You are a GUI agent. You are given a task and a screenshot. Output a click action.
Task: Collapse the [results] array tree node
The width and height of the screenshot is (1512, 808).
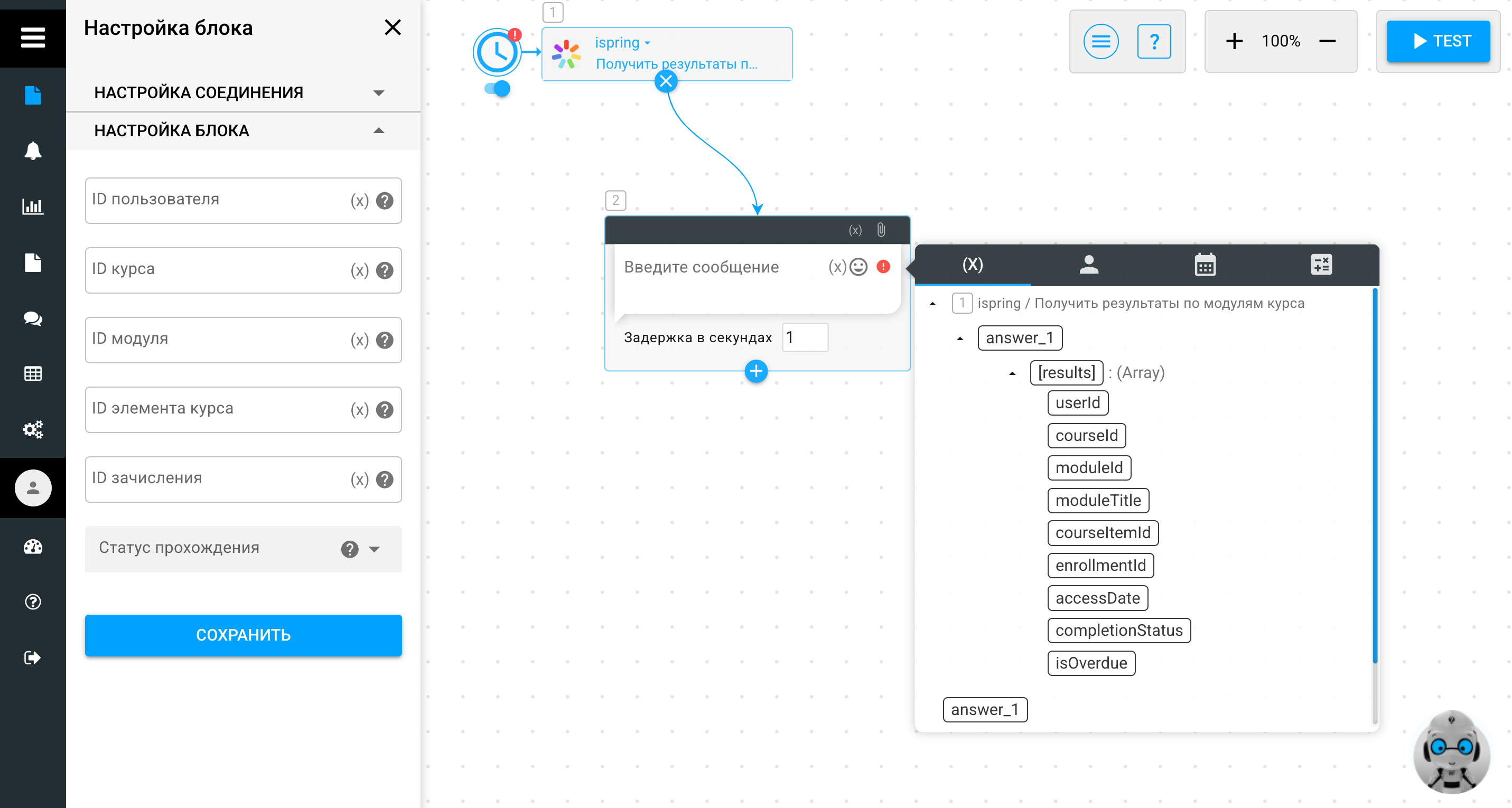pos(1013,373)
